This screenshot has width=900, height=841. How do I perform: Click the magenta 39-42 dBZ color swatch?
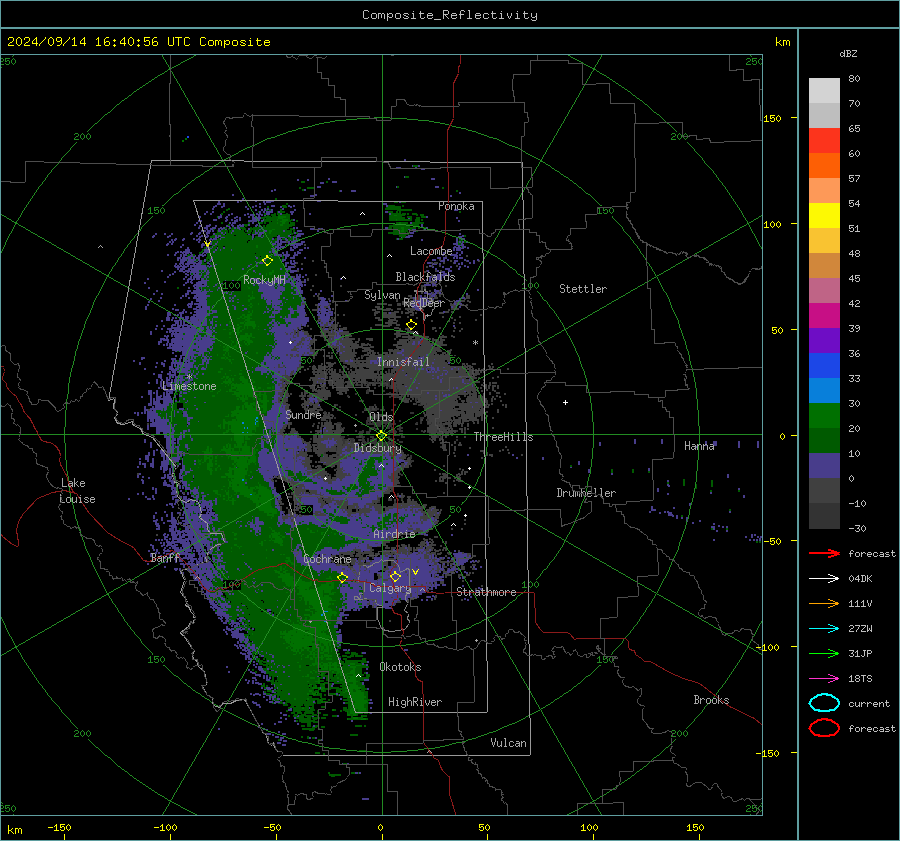pyautogui.click(x=824, y=316)
